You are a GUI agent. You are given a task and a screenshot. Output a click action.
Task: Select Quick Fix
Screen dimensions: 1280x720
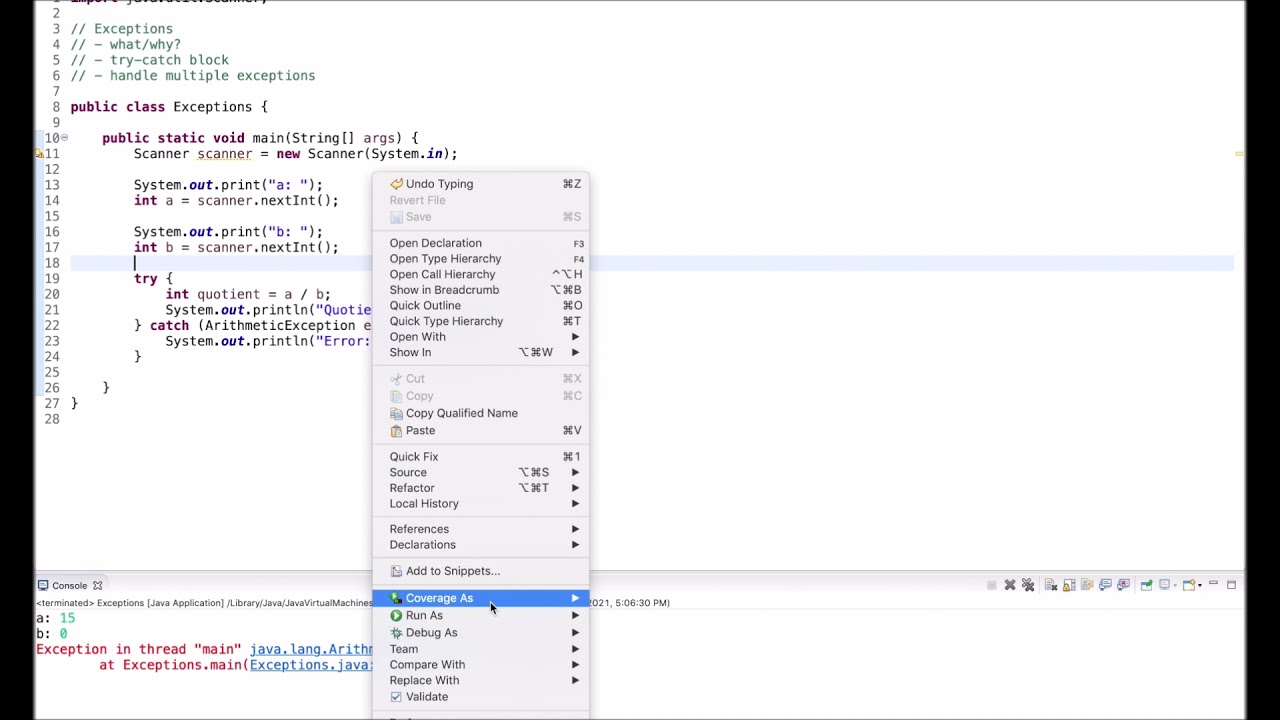481,457
